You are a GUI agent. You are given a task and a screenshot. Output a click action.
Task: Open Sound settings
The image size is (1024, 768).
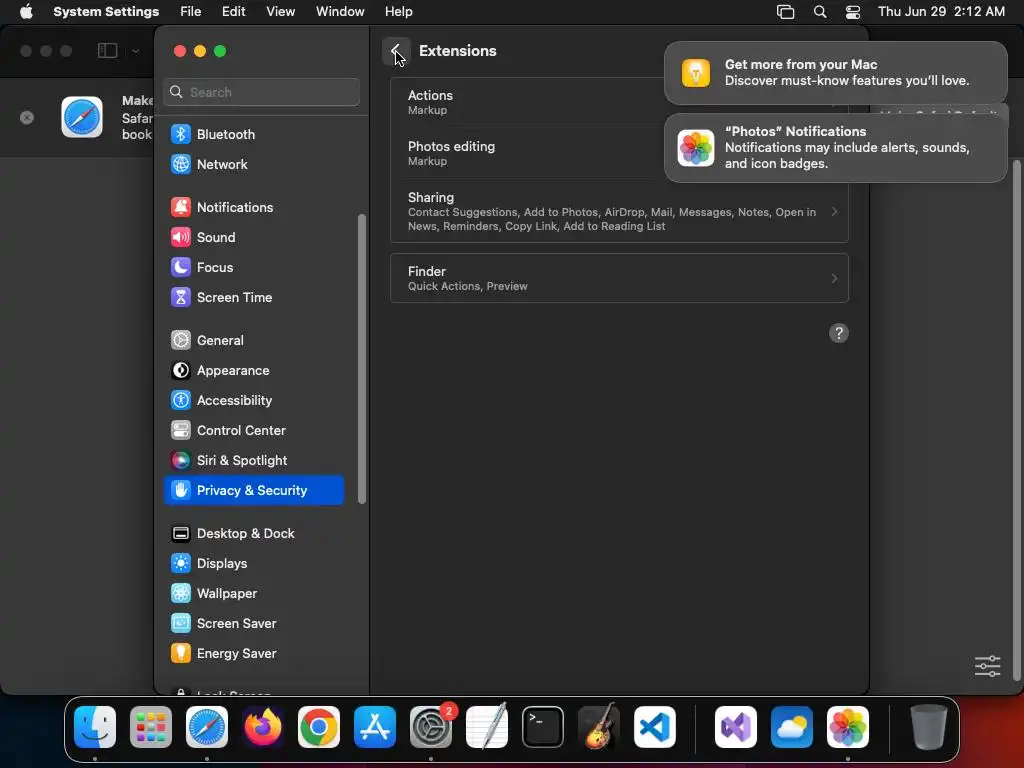[x=254, y=237]
